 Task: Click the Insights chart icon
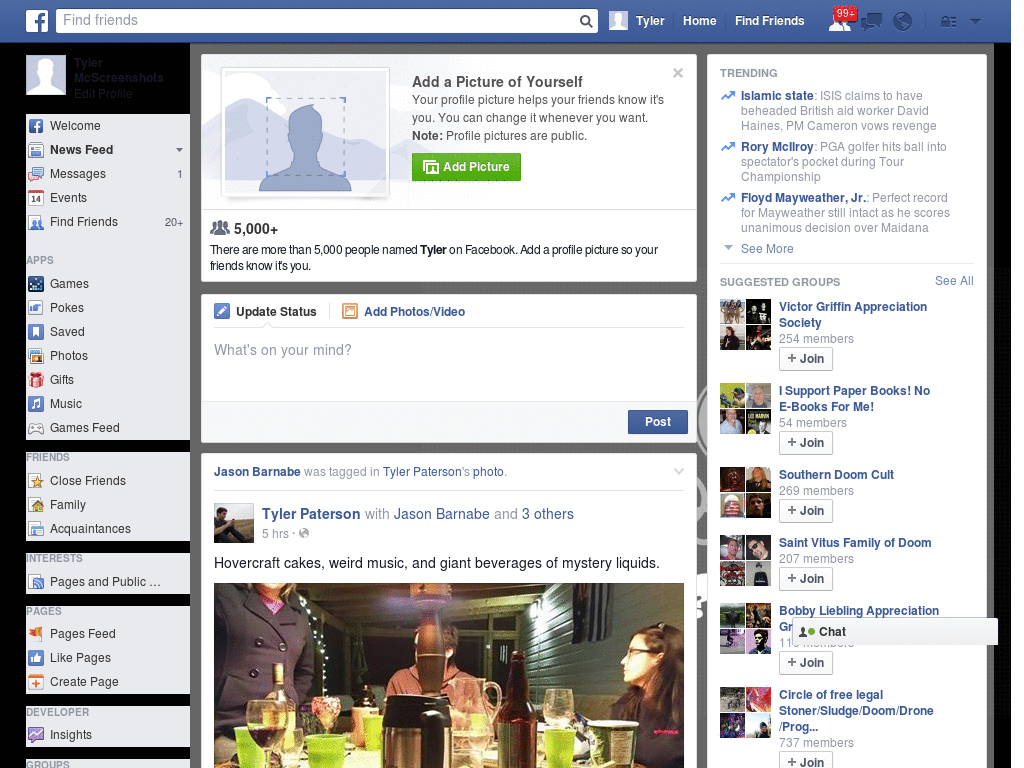[x=36, y=735]
